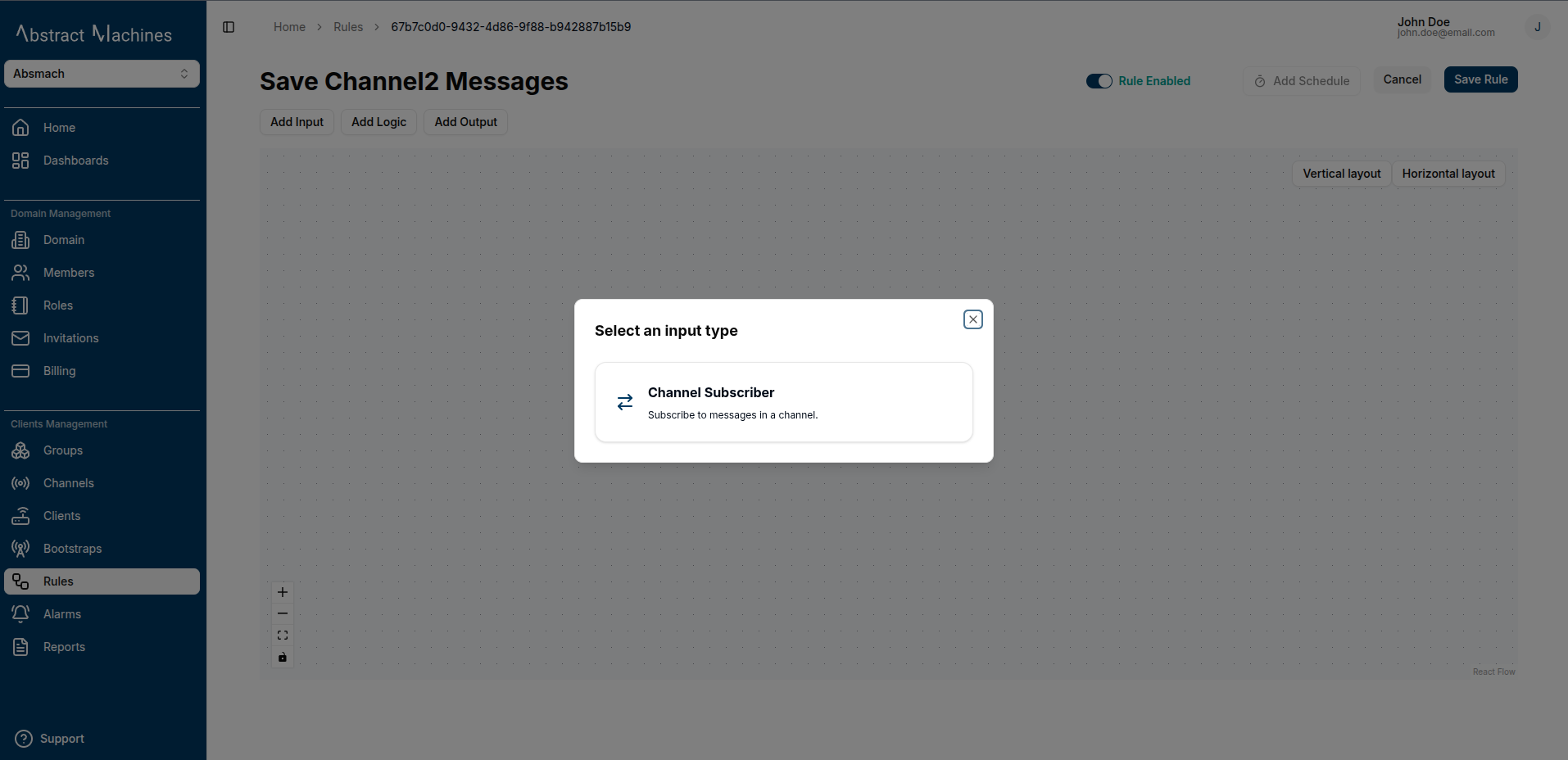This screenshot has height=760, width=1568.
Task: Open Invitations page
Action: pos(102,338)
